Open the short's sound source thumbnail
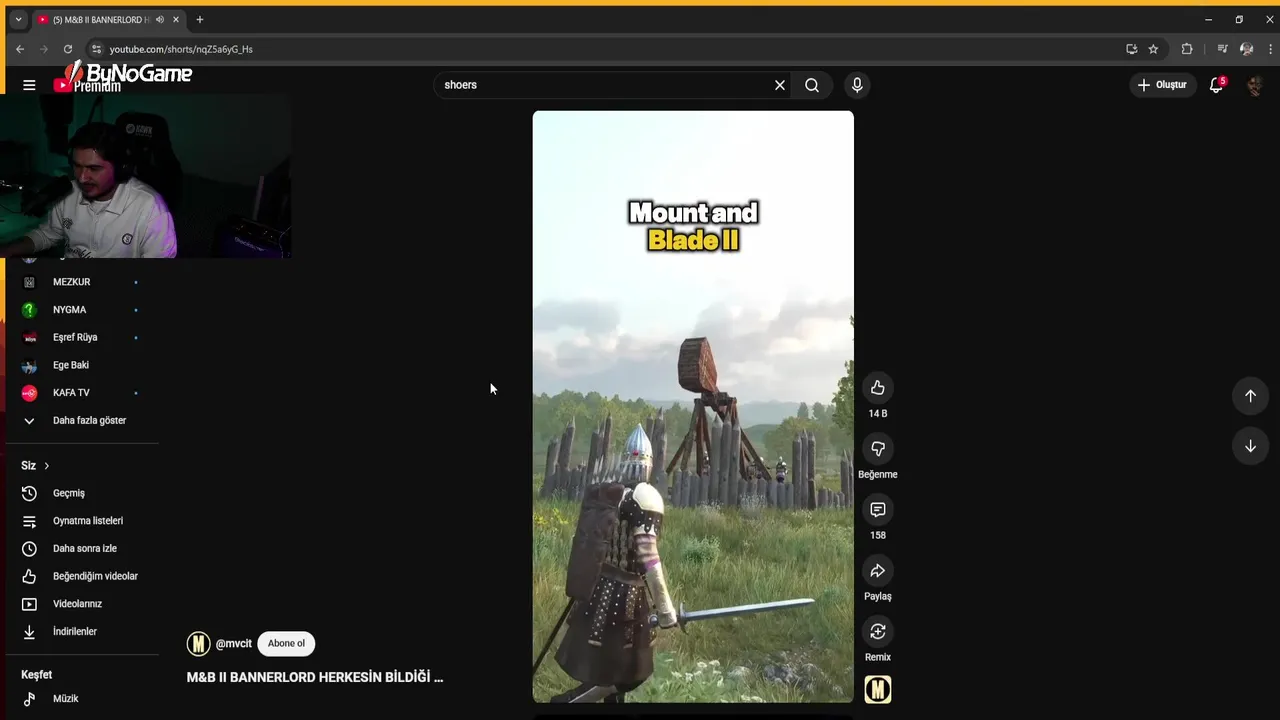The image size is (1280, 720). point(878,690)
